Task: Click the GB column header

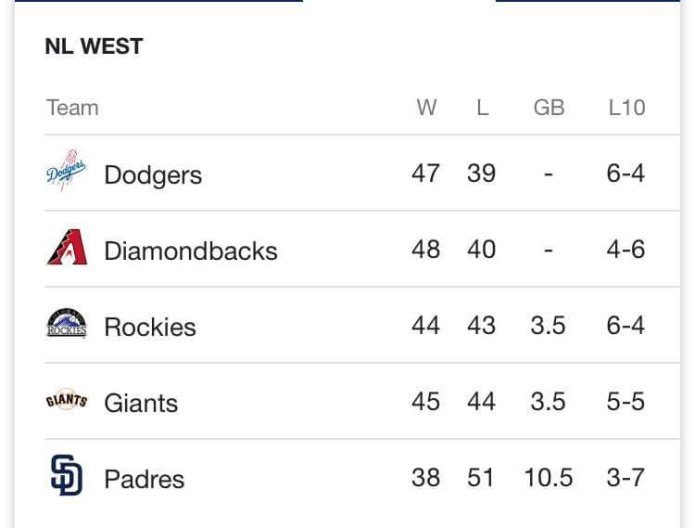Action: 548,108
